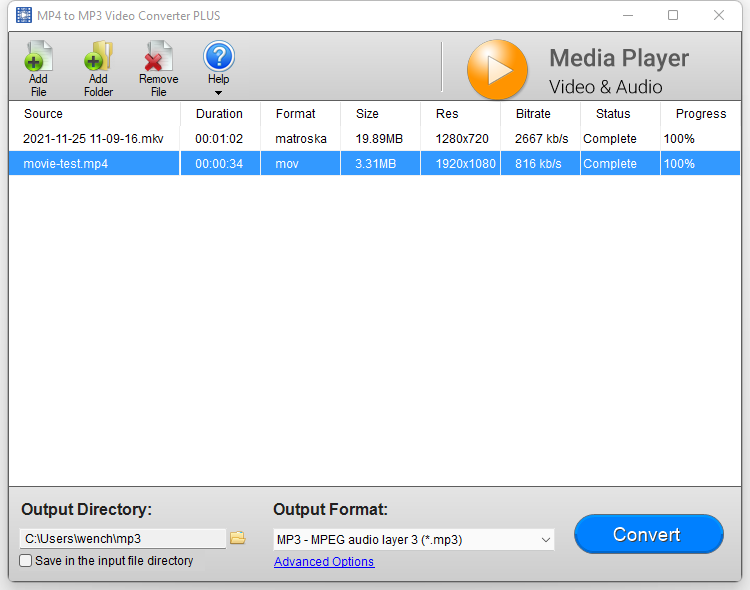The image size is (750, 590).
Task: Click the 00:00:34 duration cell
Action: (219, 164)
